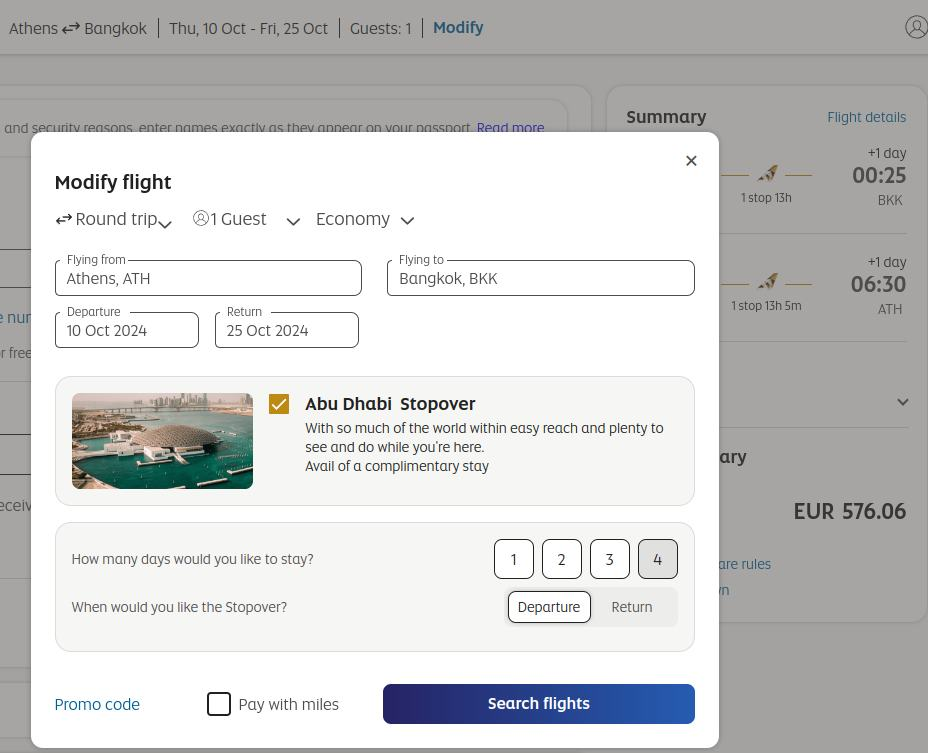The width and height of the screenshot is (928, 753).
Task: Open the Economy cabin class dropdown
Action: pyautogui.click(x=364, y=219)
